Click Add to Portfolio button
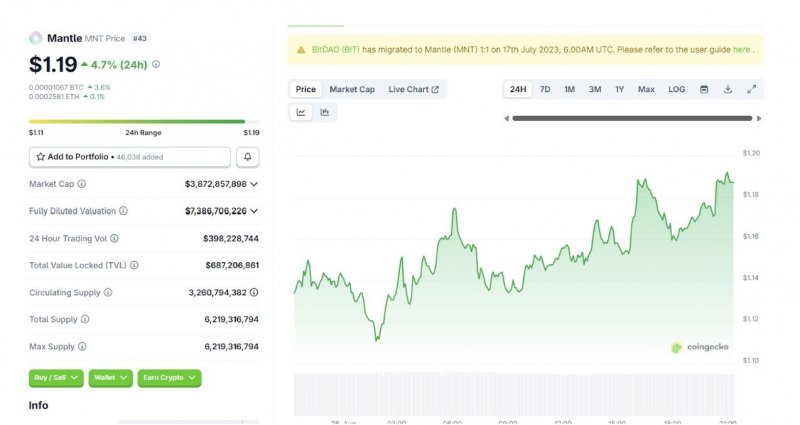Screen dimensions: 800x425 130,157
